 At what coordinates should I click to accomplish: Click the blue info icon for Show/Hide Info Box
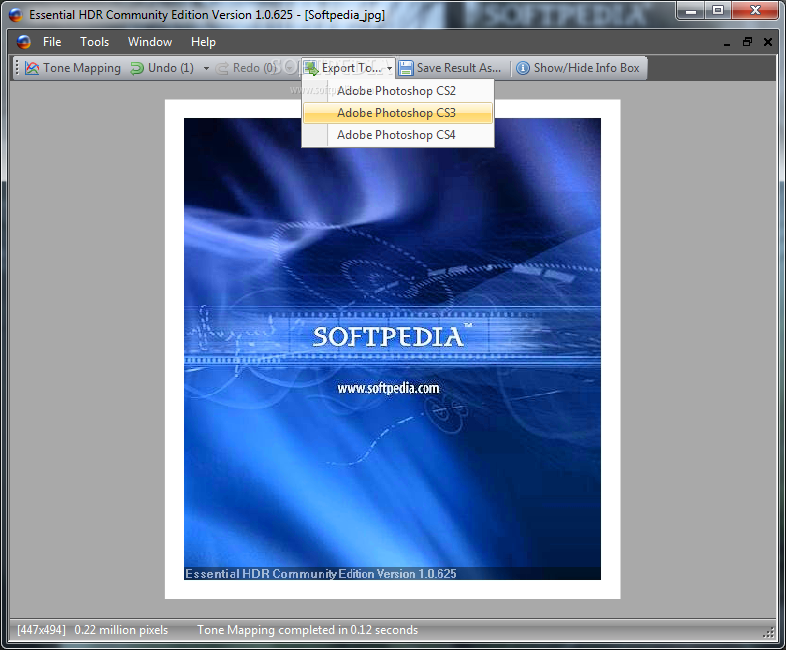click(523, 68)
